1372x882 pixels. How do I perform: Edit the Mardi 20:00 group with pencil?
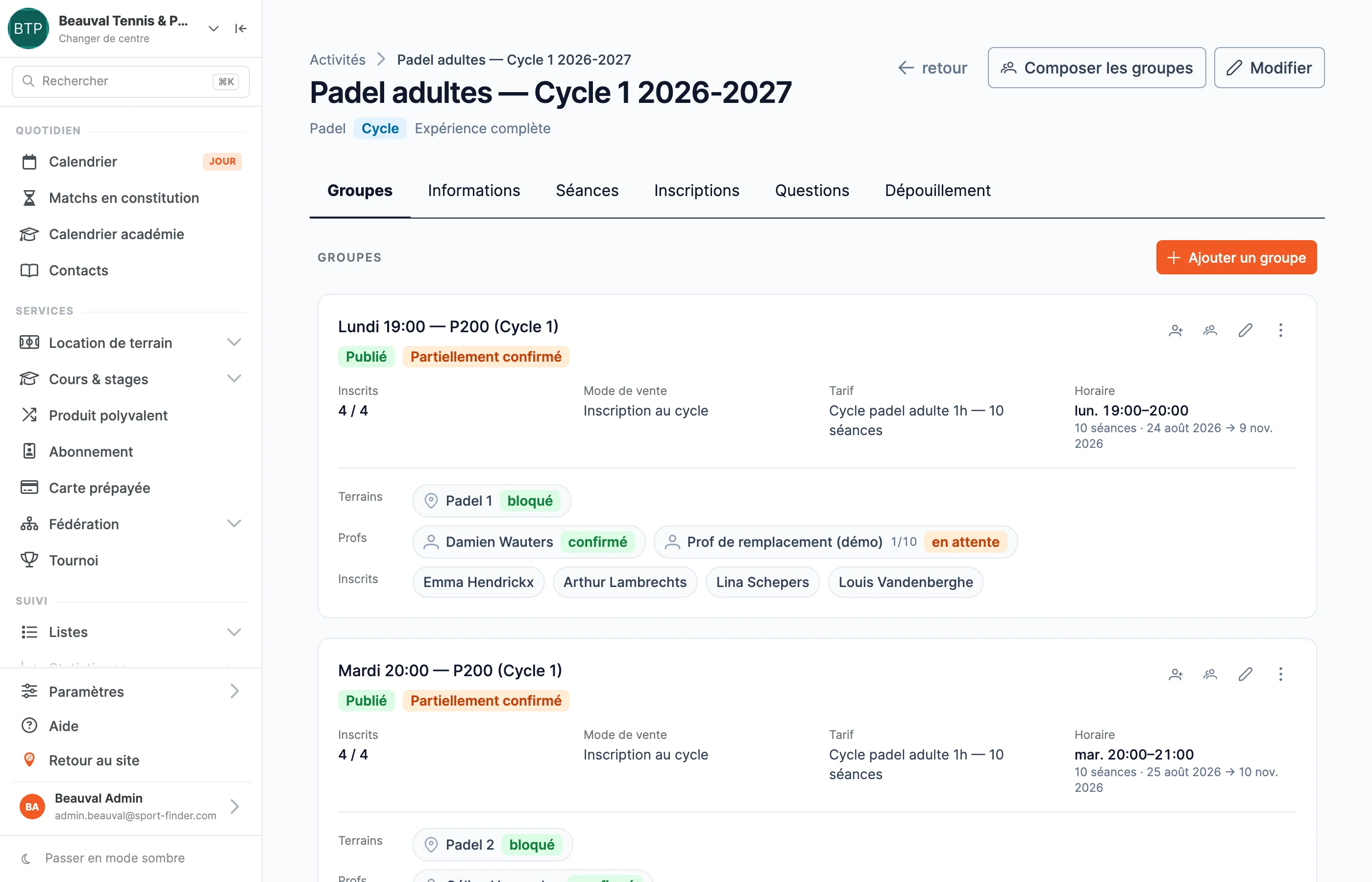[x=1245, y=674]
